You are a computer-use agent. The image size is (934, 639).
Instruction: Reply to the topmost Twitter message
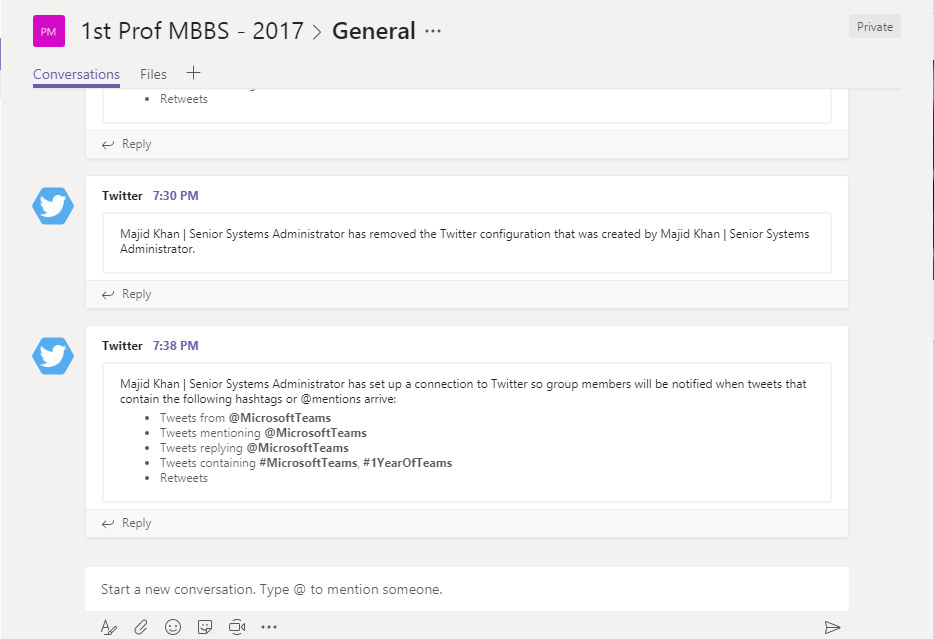[x=126, y=144]
